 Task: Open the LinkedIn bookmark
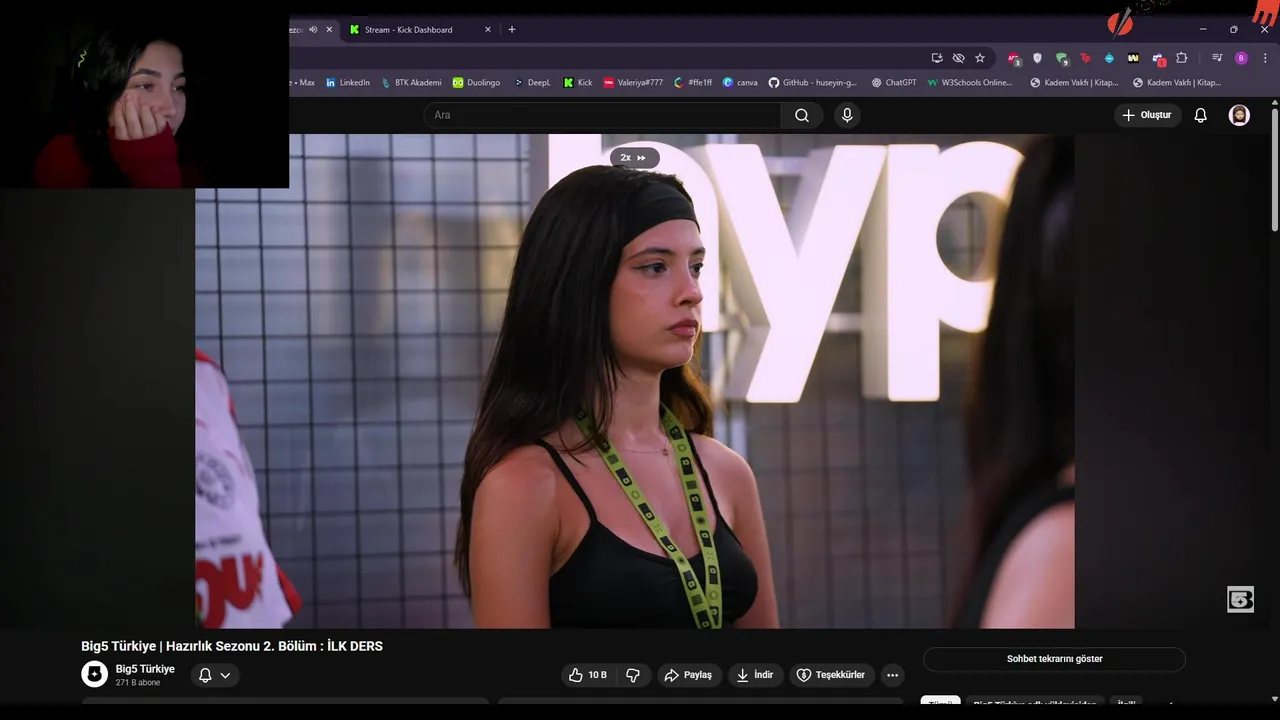coord(347,83)
